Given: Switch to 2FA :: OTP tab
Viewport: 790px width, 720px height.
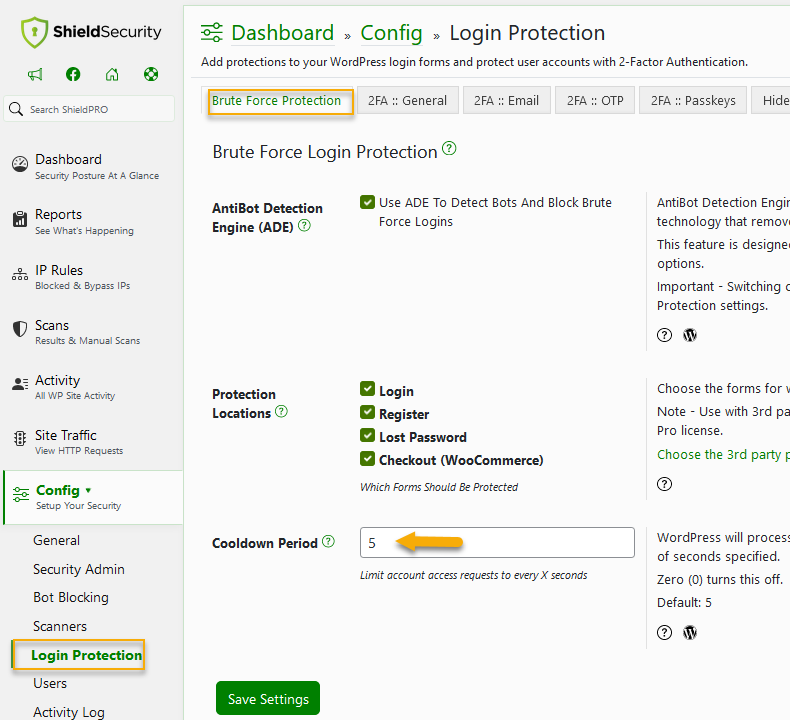Looking at the screenshot, I should 595,101.
